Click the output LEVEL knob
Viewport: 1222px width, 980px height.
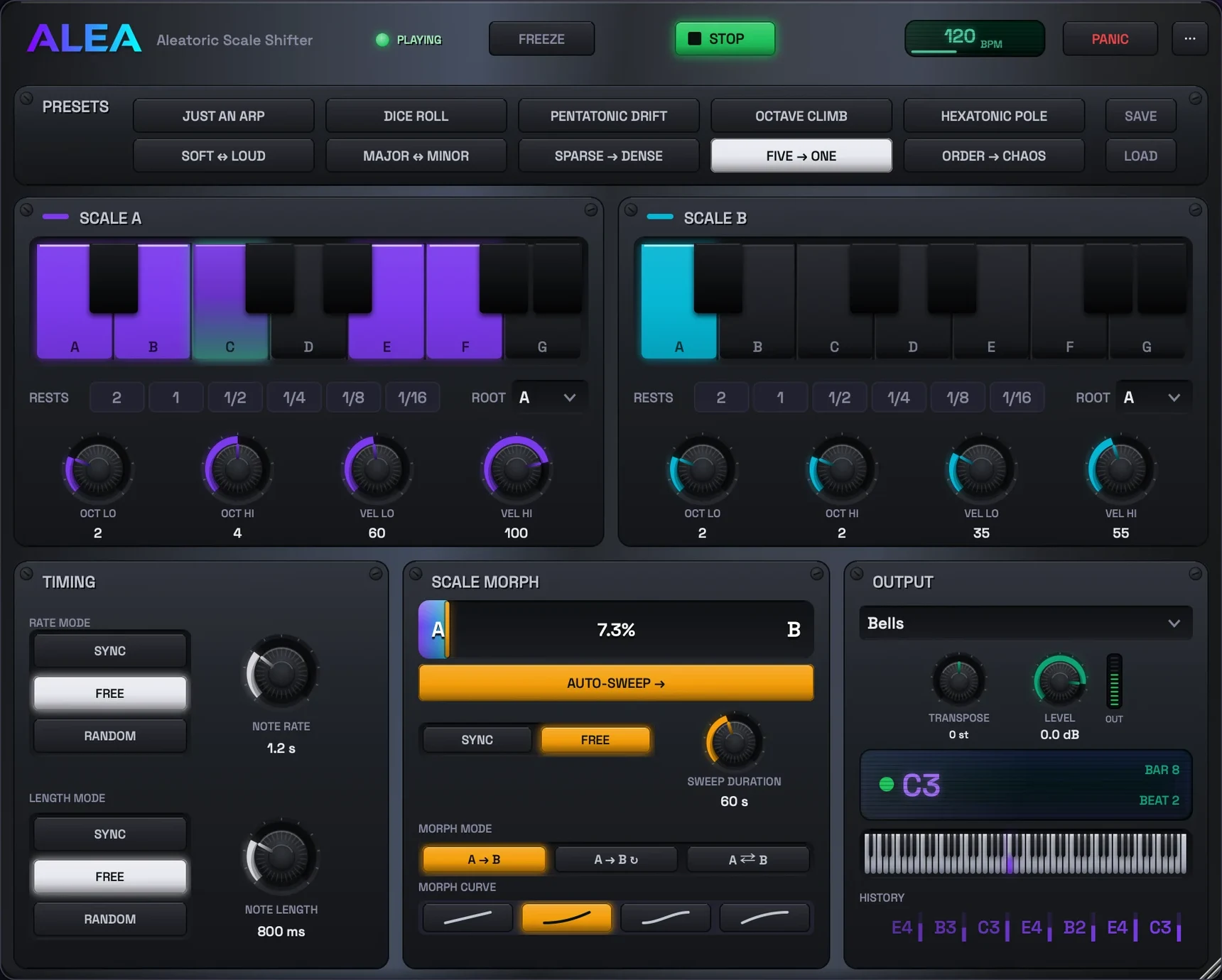pyautogui.click(x=1059, y=681)
